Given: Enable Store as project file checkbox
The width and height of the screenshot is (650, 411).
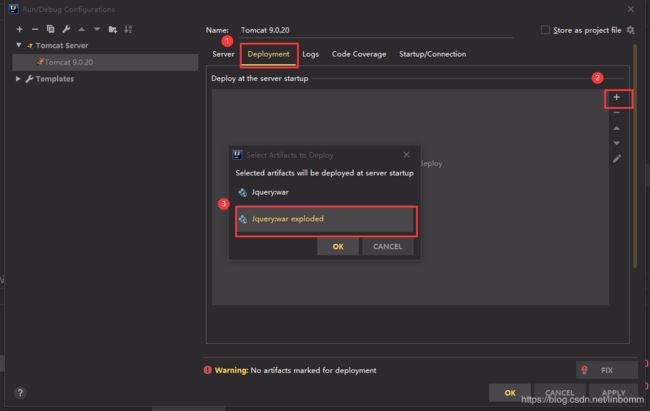Looking at the screenshot, I should coord(546,30).
